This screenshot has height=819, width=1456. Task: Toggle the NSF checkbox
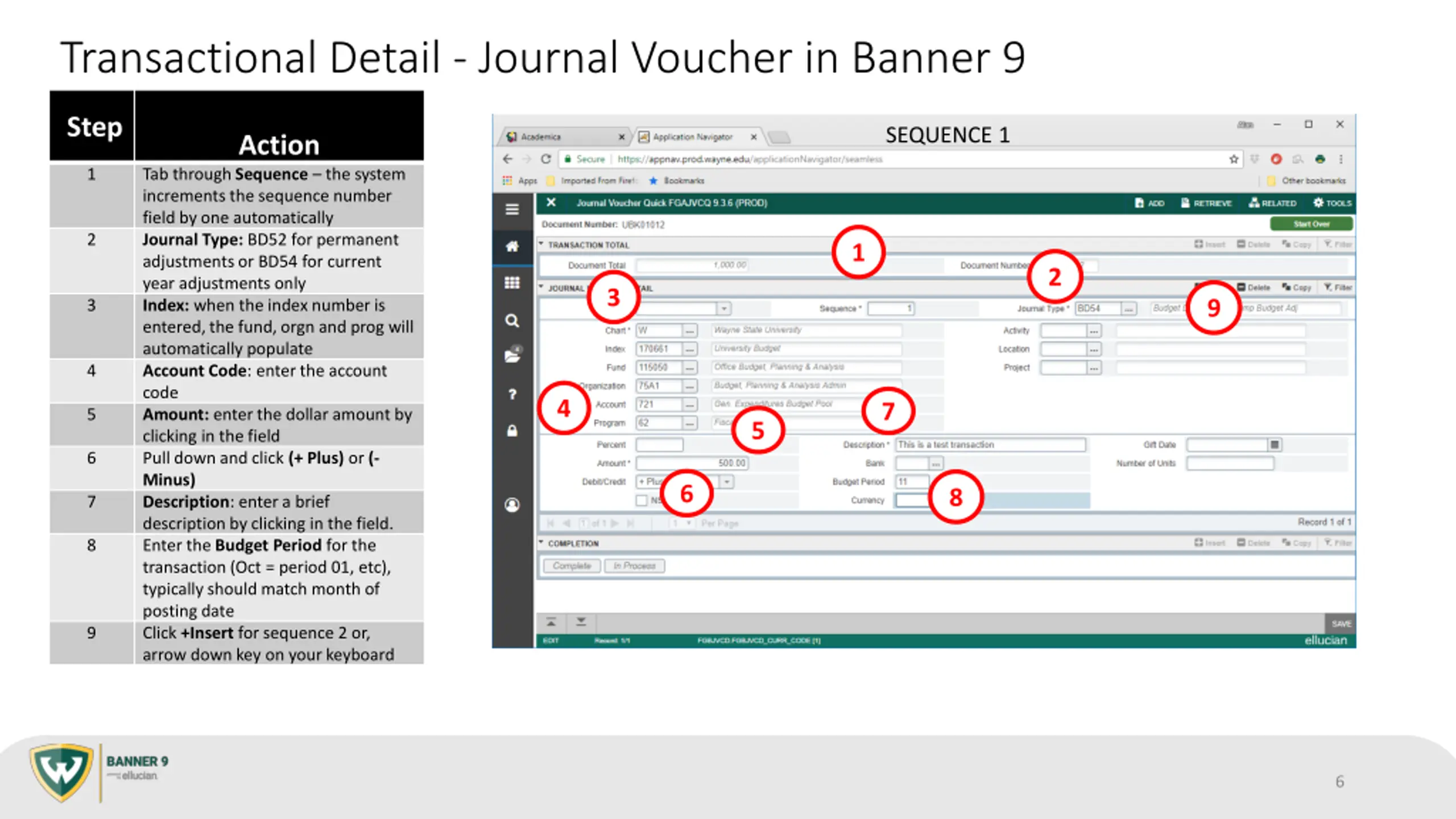642,500
